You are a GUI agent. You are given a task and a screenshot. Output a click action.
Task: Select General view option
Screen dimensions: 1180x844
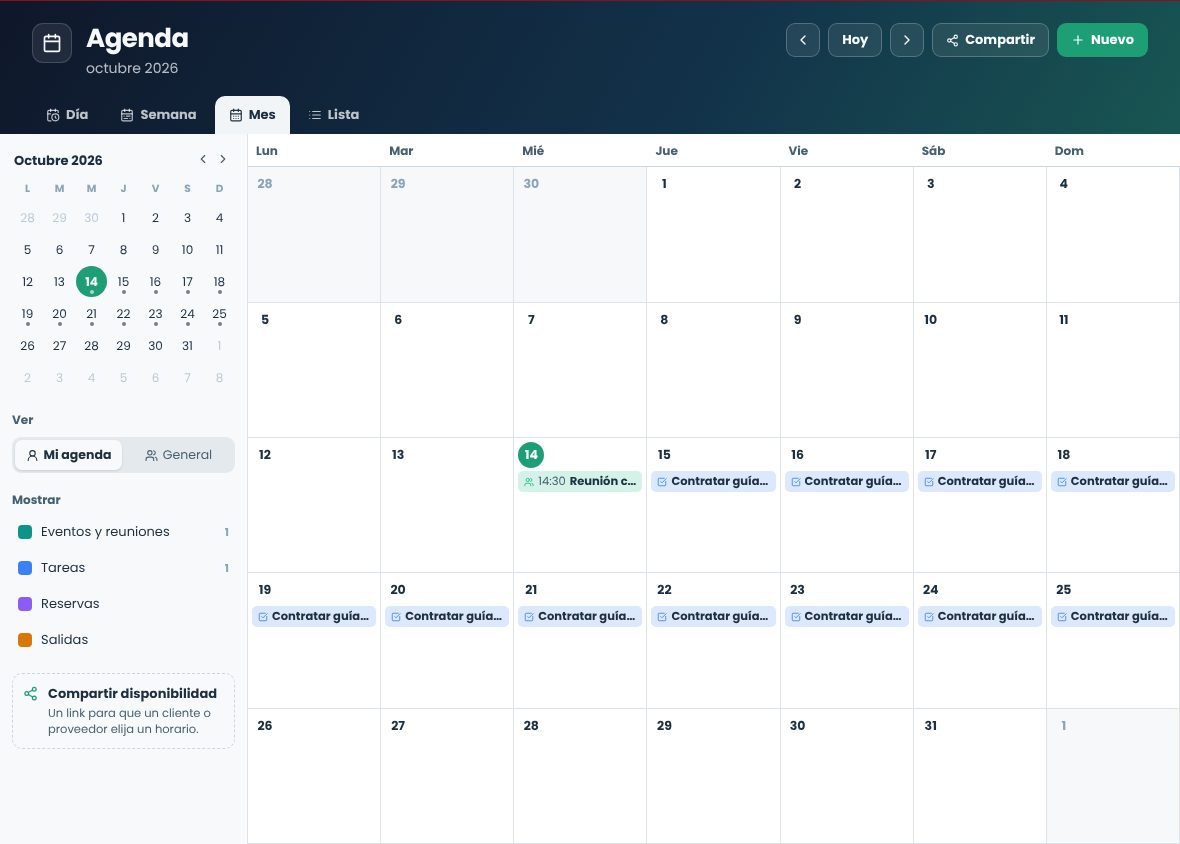click(178, 455)
